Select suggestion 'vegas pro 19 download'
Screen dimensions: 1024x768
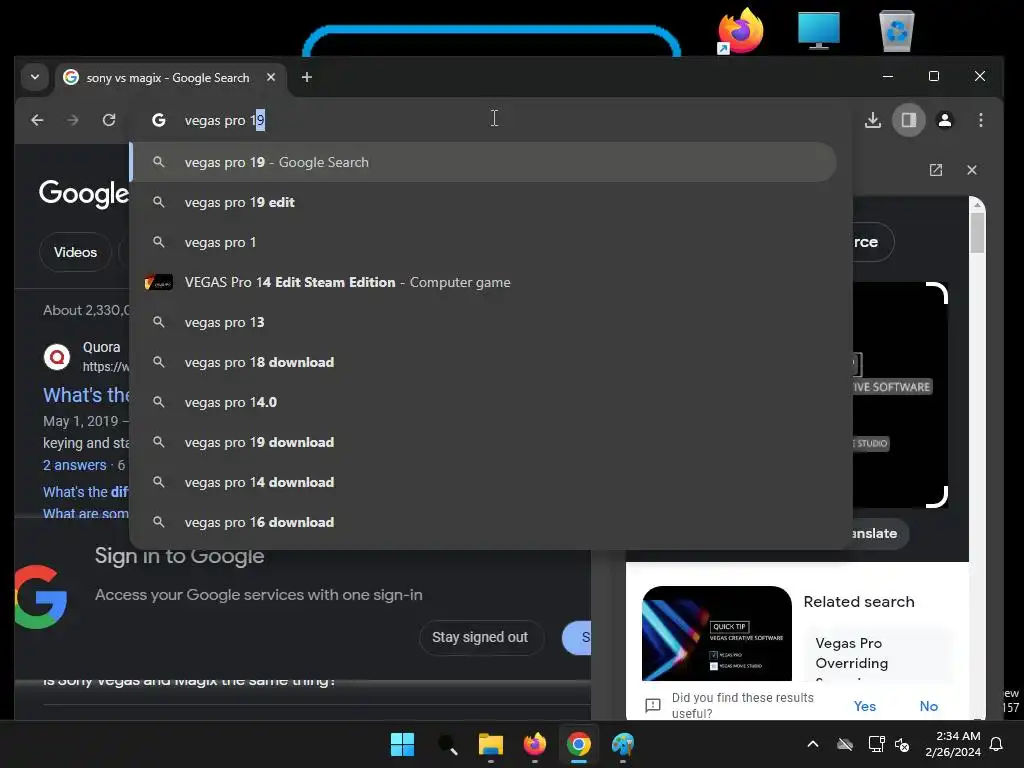coord(483,442)
